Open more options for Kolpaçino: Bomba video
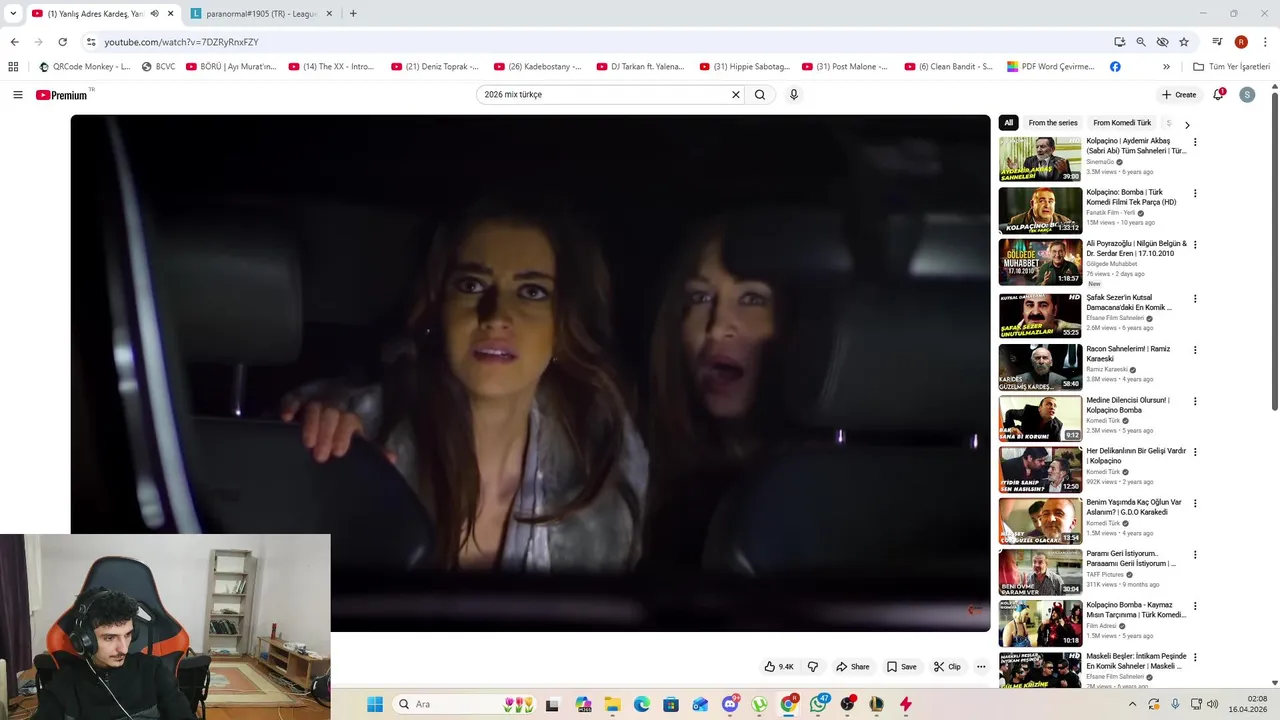The height and width of the screenshot is (720, 1280). (1195, 193)
